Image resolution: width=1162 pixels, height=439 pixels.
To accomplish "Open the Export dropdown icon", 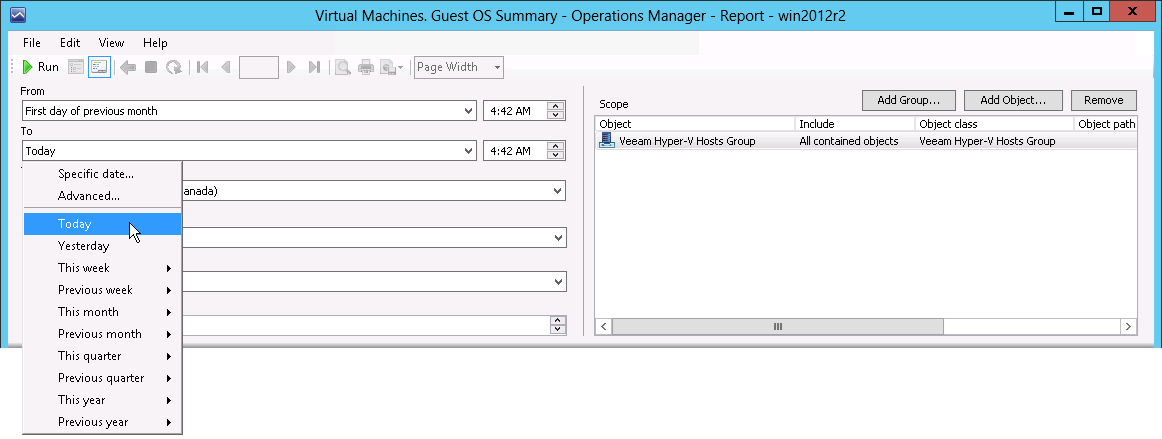I will (x=392, y=67).
